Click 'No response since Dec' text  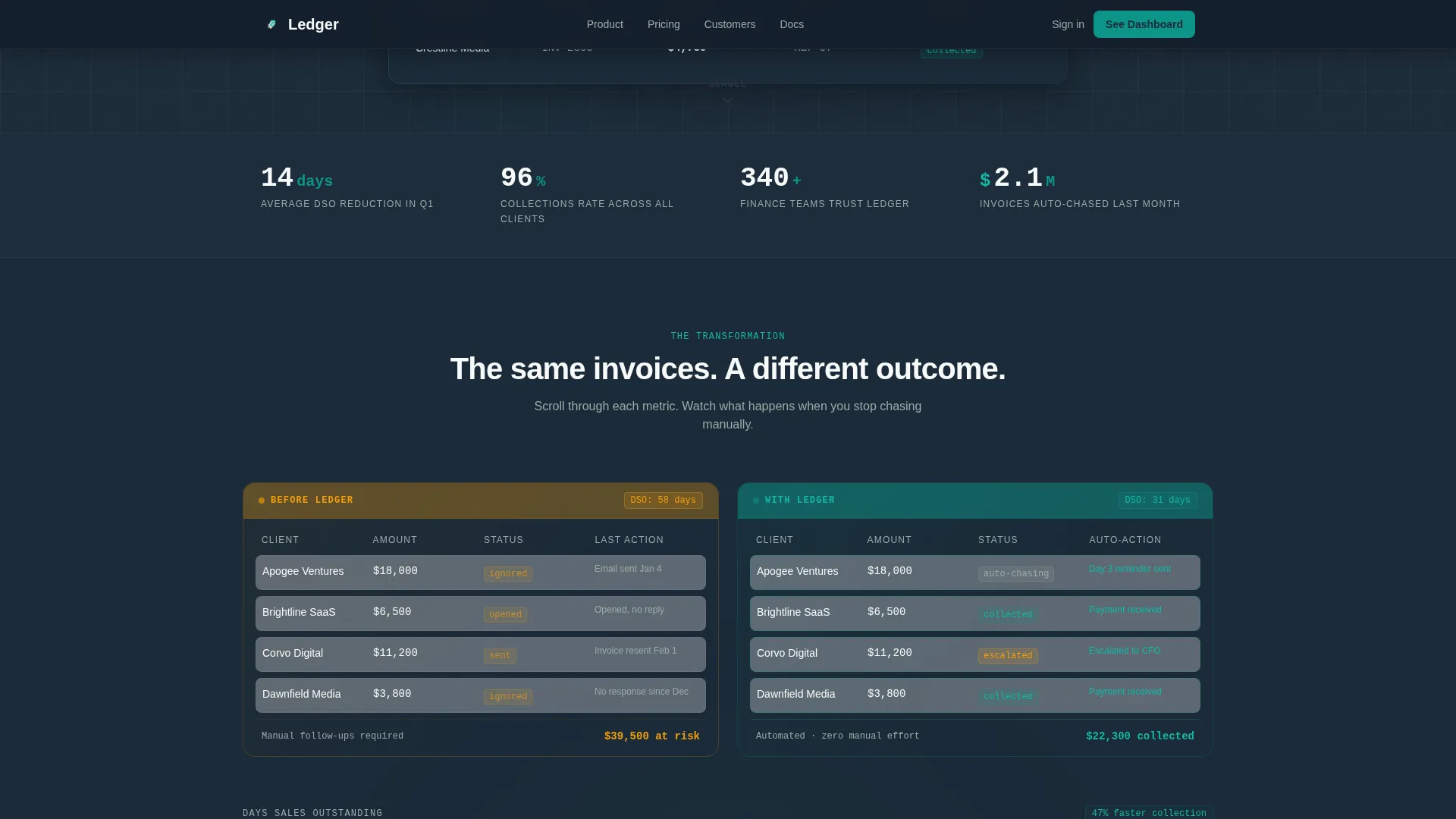tap(642, 692)
